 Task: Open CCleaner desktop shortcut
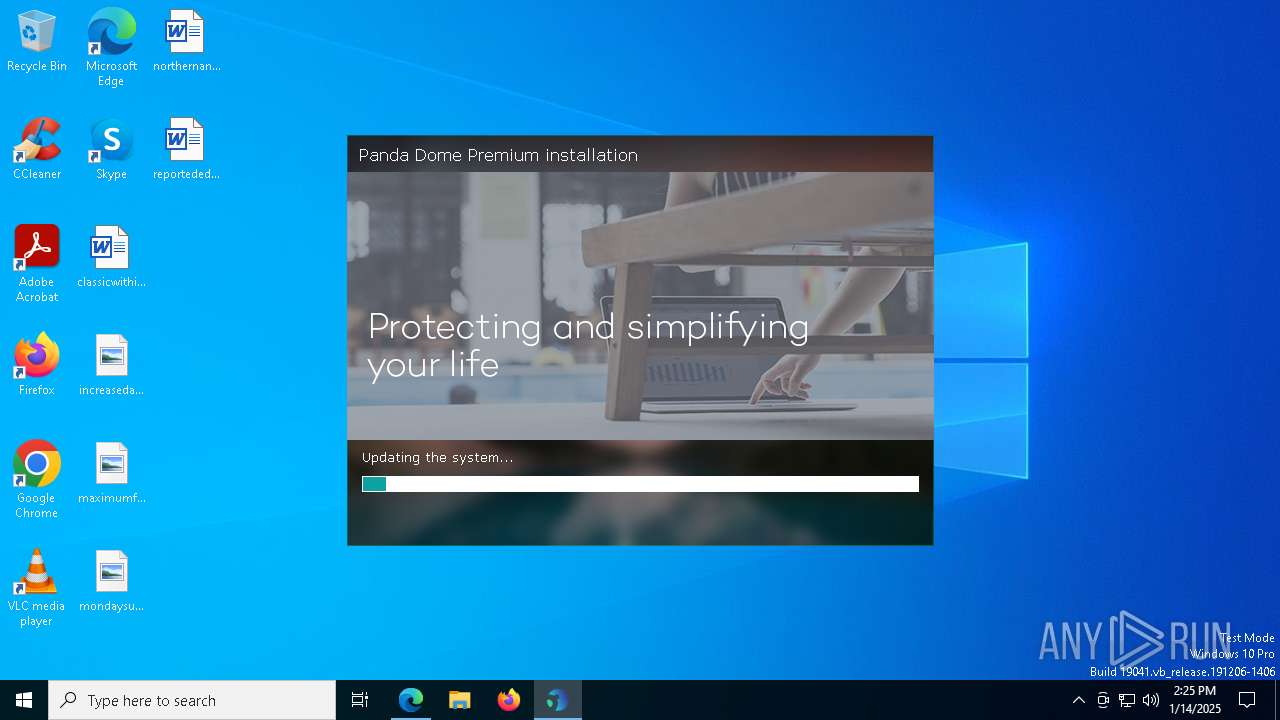[x=37, y=149]
